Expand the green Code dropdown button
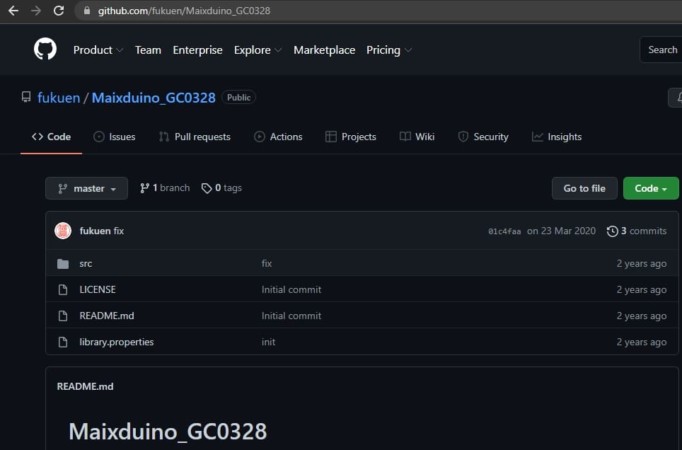 (650, 188)
